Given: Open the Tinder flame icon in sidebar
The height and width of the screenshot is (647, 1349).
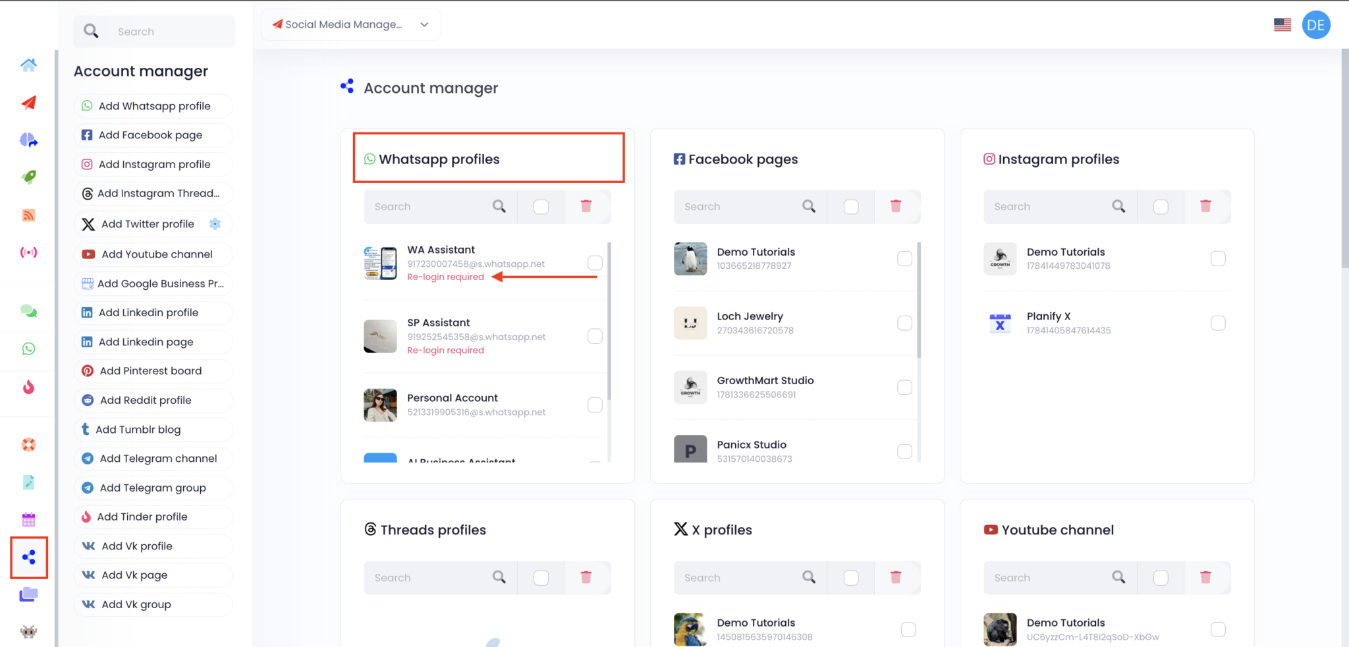Looking at the screenshot, I should [x=29, y=387].
